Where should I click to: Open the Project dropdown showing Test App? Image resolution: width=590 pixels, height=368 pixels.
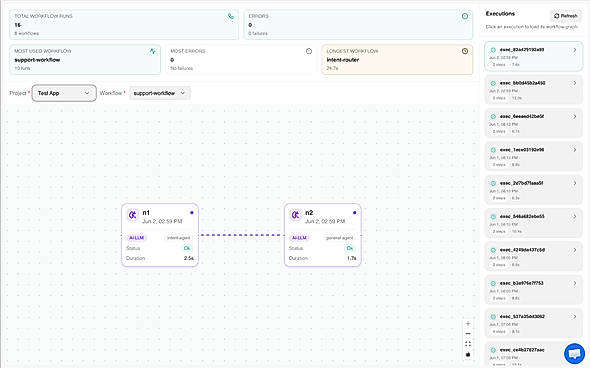click(x=64, y=93)
